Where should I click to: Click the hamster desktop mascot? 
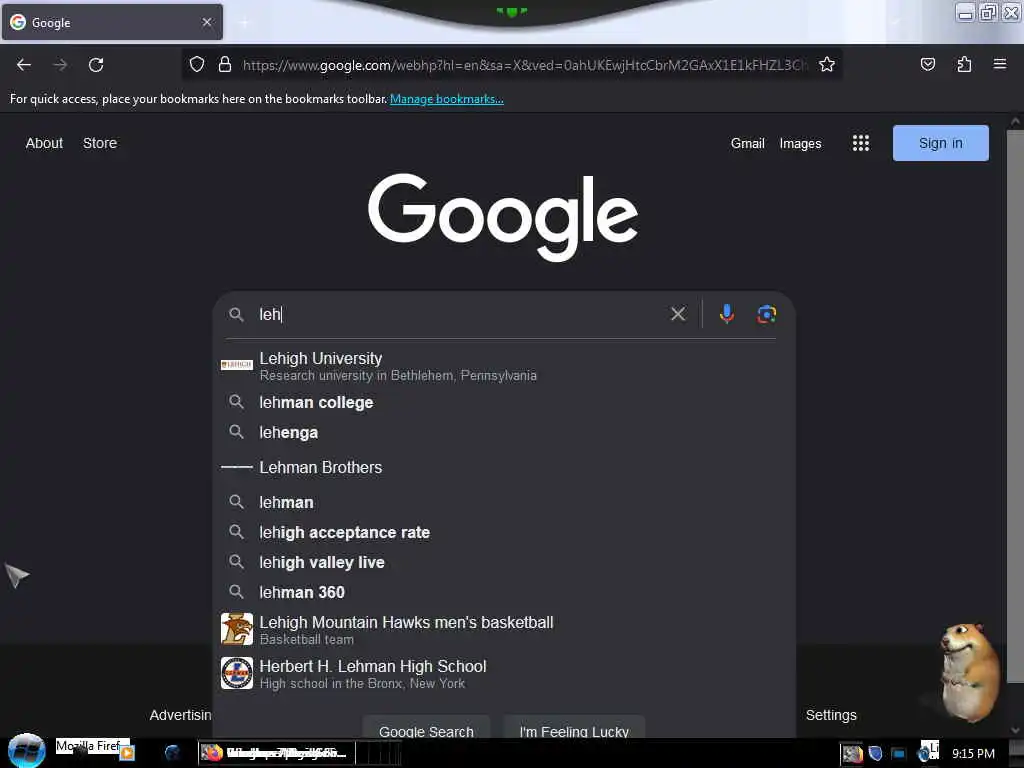(968, 671)
